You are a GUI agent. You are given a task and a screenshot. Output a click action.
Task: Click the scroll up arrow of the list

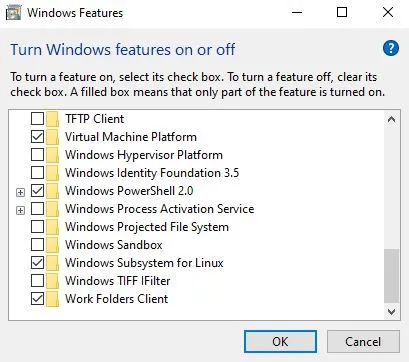[391, 119]
